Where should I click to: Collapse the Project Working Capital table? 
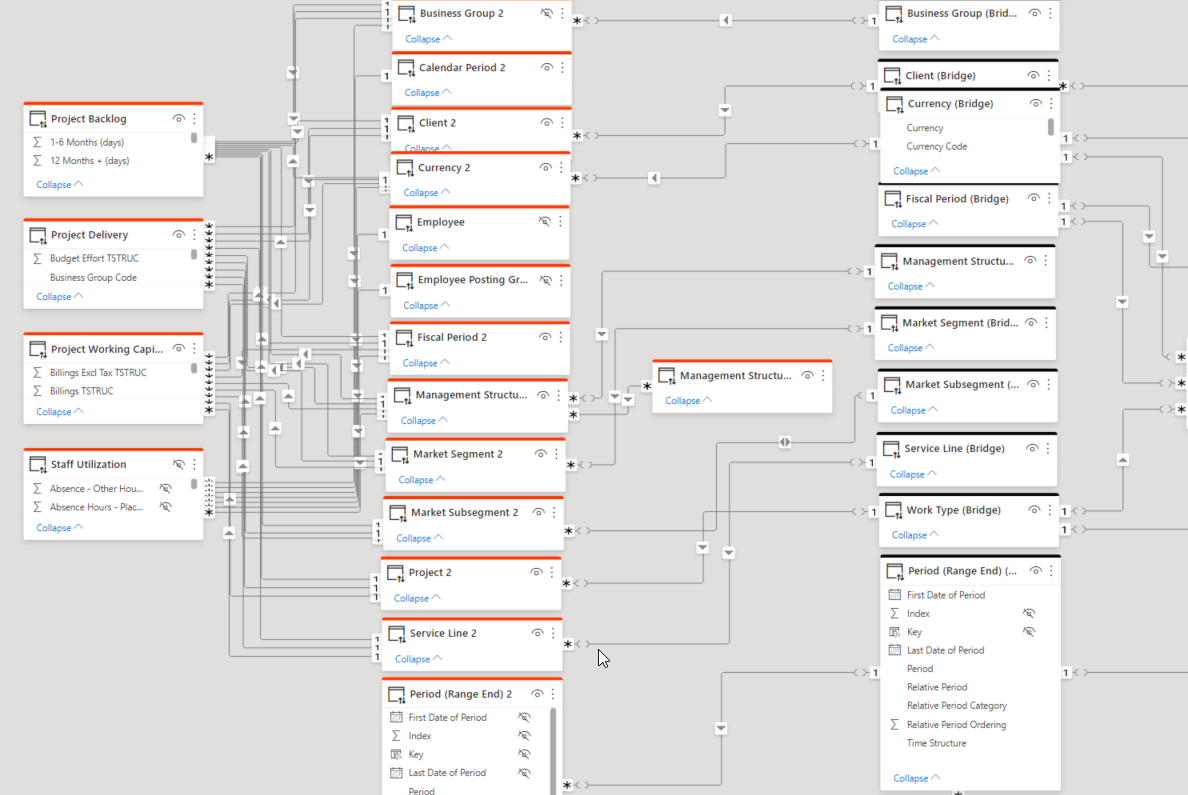pos(60,412)
